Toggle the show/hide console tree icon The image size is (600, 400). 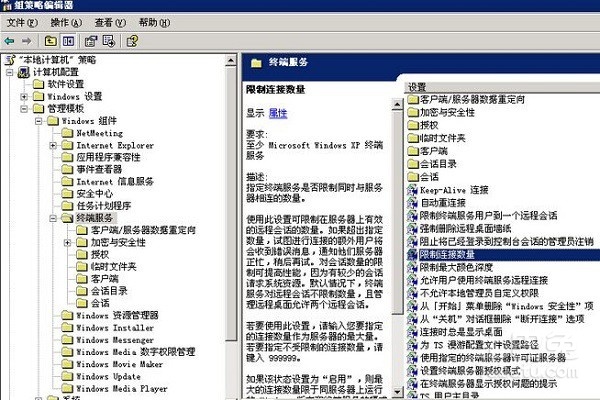pos(68,41)
